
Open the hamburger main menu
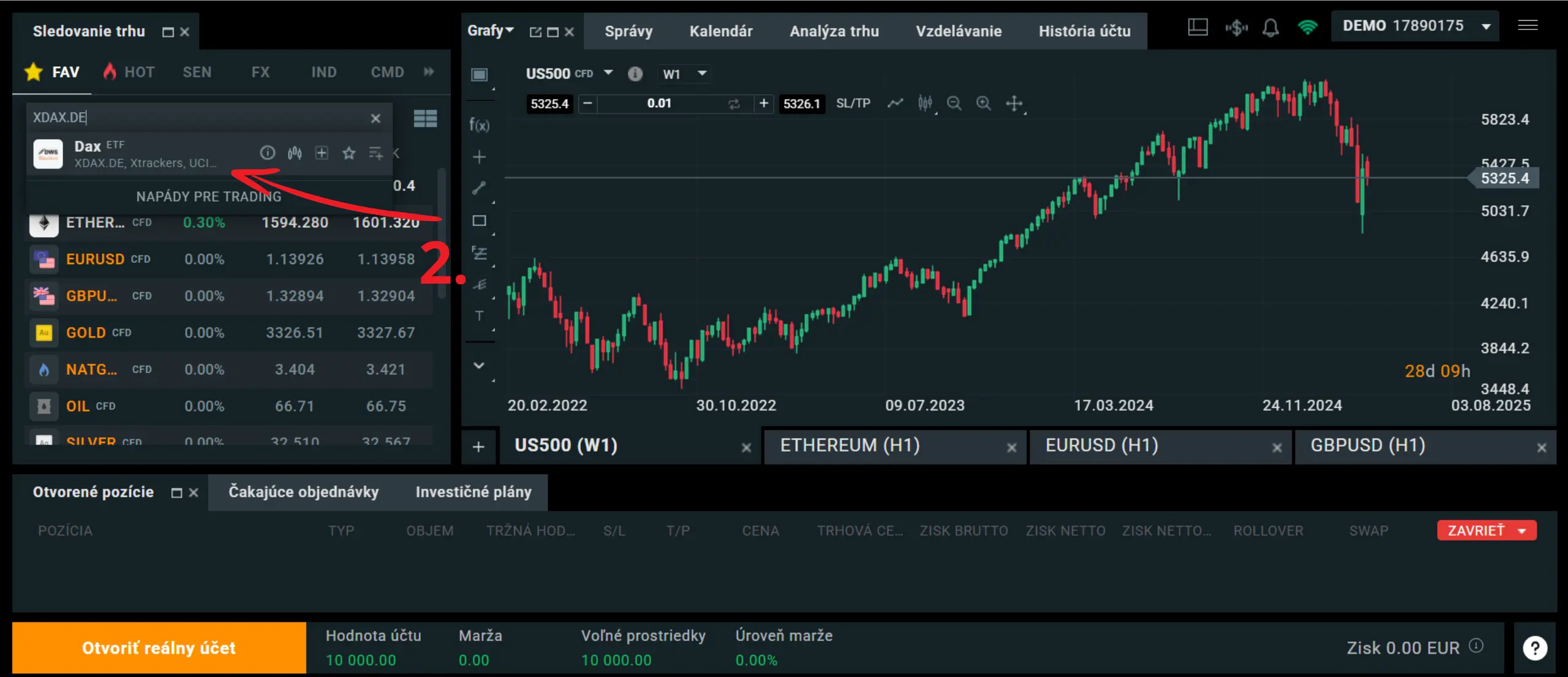coord(1528,26)
